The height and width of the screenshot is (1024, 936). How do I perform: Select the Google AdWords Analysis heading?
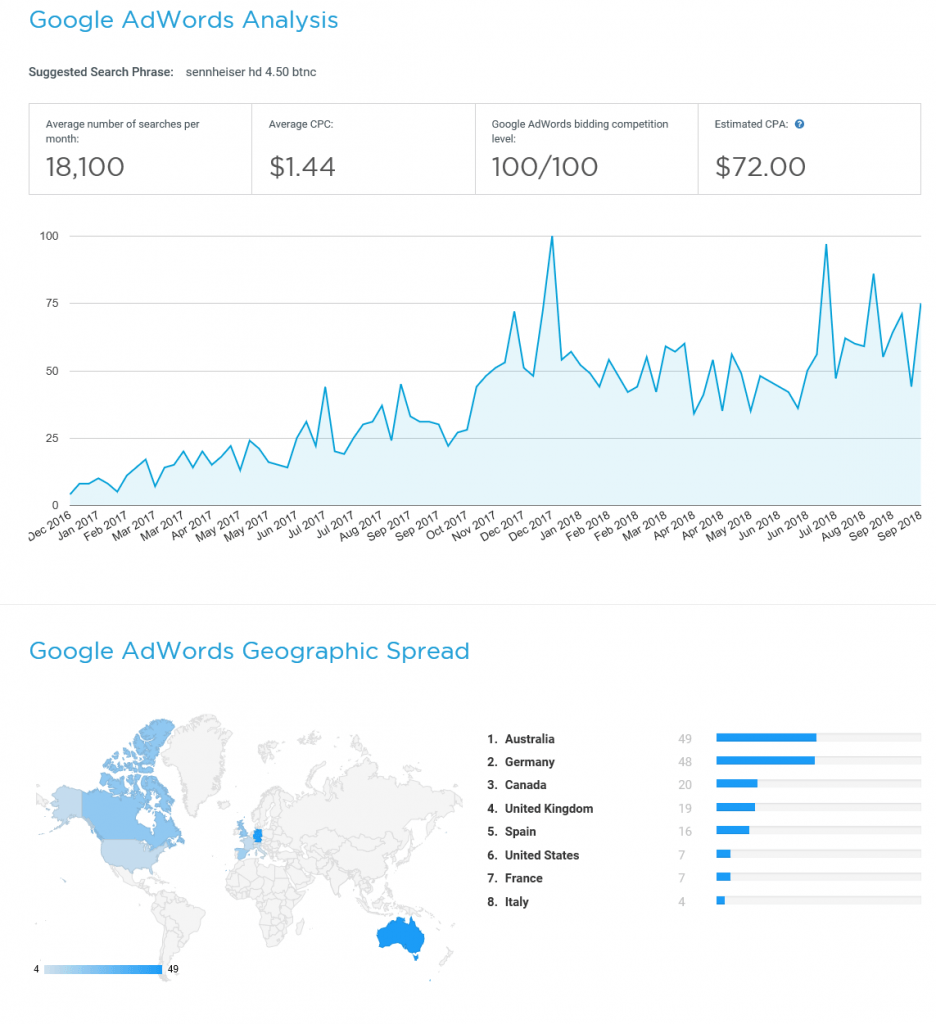pos(184,20)
